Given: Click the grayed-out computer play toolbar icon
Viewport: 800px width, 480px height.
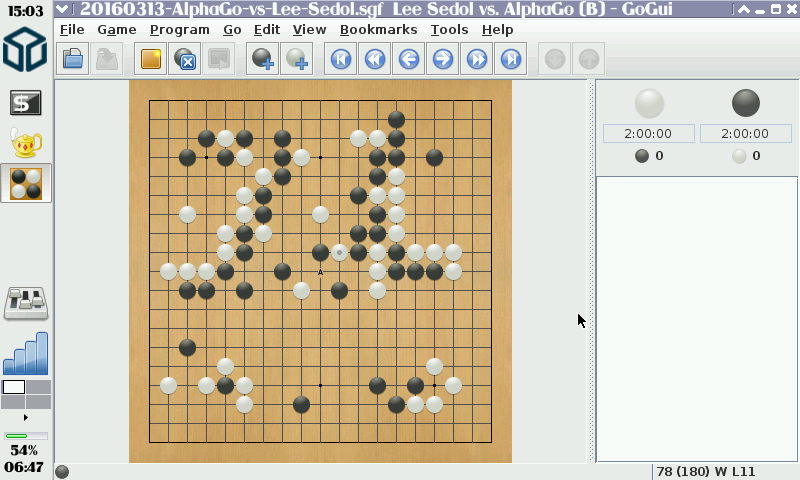Looking at the screenshot, I should click(x=219, y=59).
